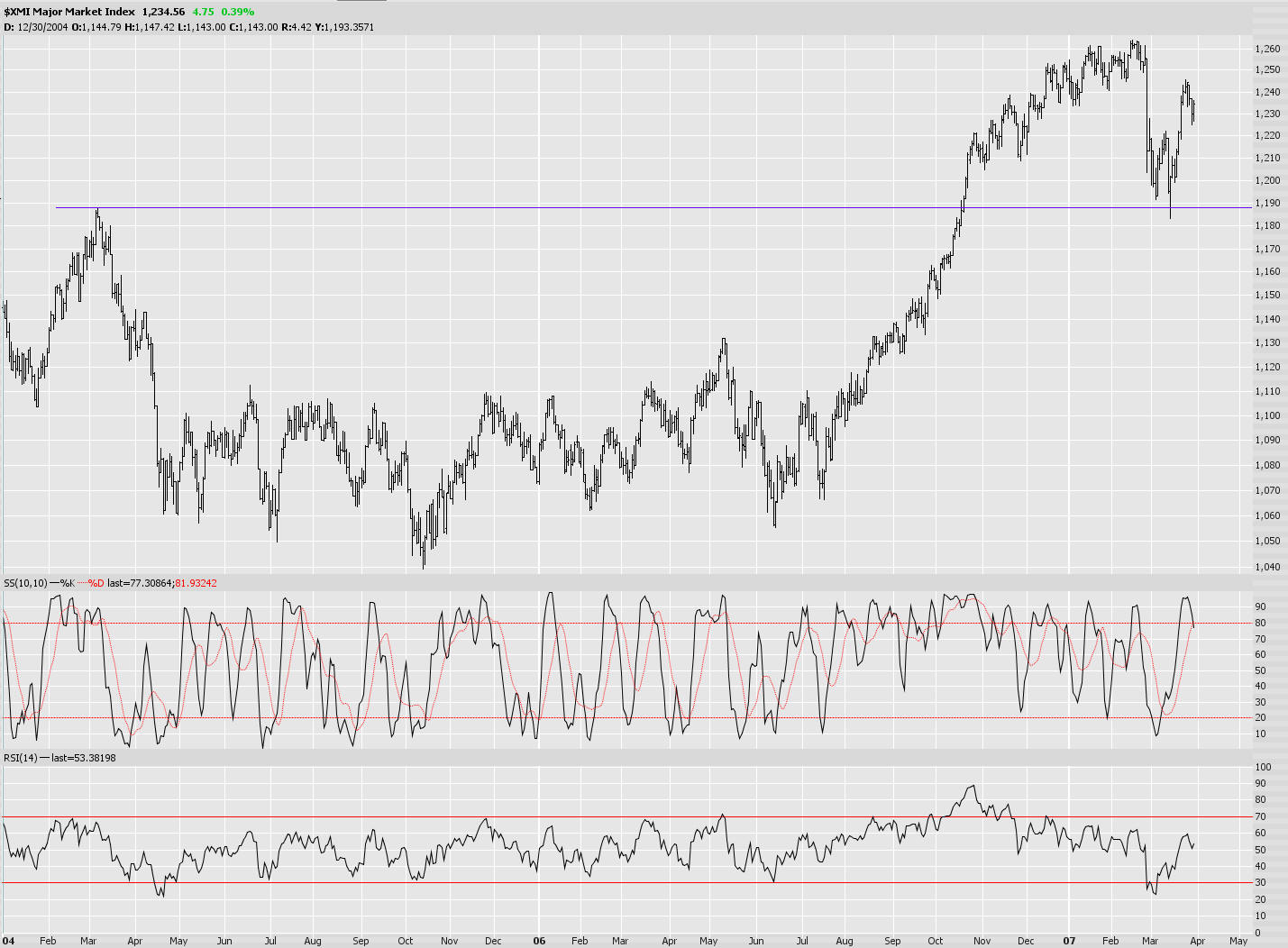Screen dimensions: 1288x948
Task: Click the %K legend label
Action: 69,583
